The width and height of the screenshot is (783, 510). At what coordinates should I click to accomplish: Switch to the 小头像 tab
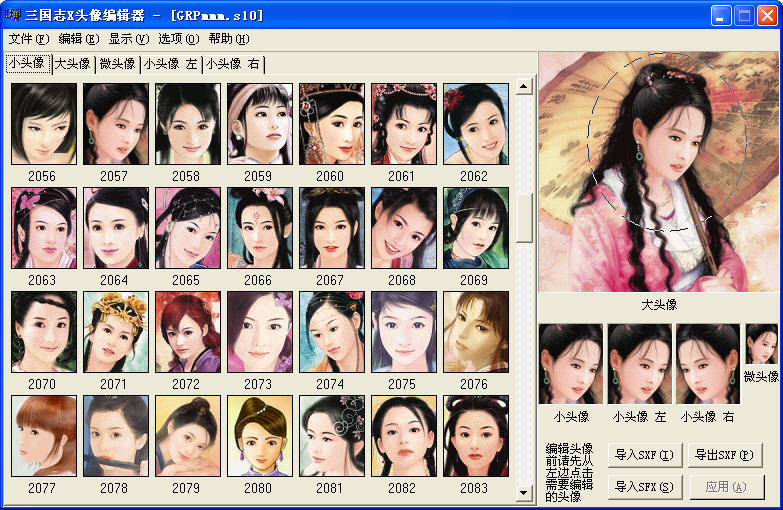28,63
